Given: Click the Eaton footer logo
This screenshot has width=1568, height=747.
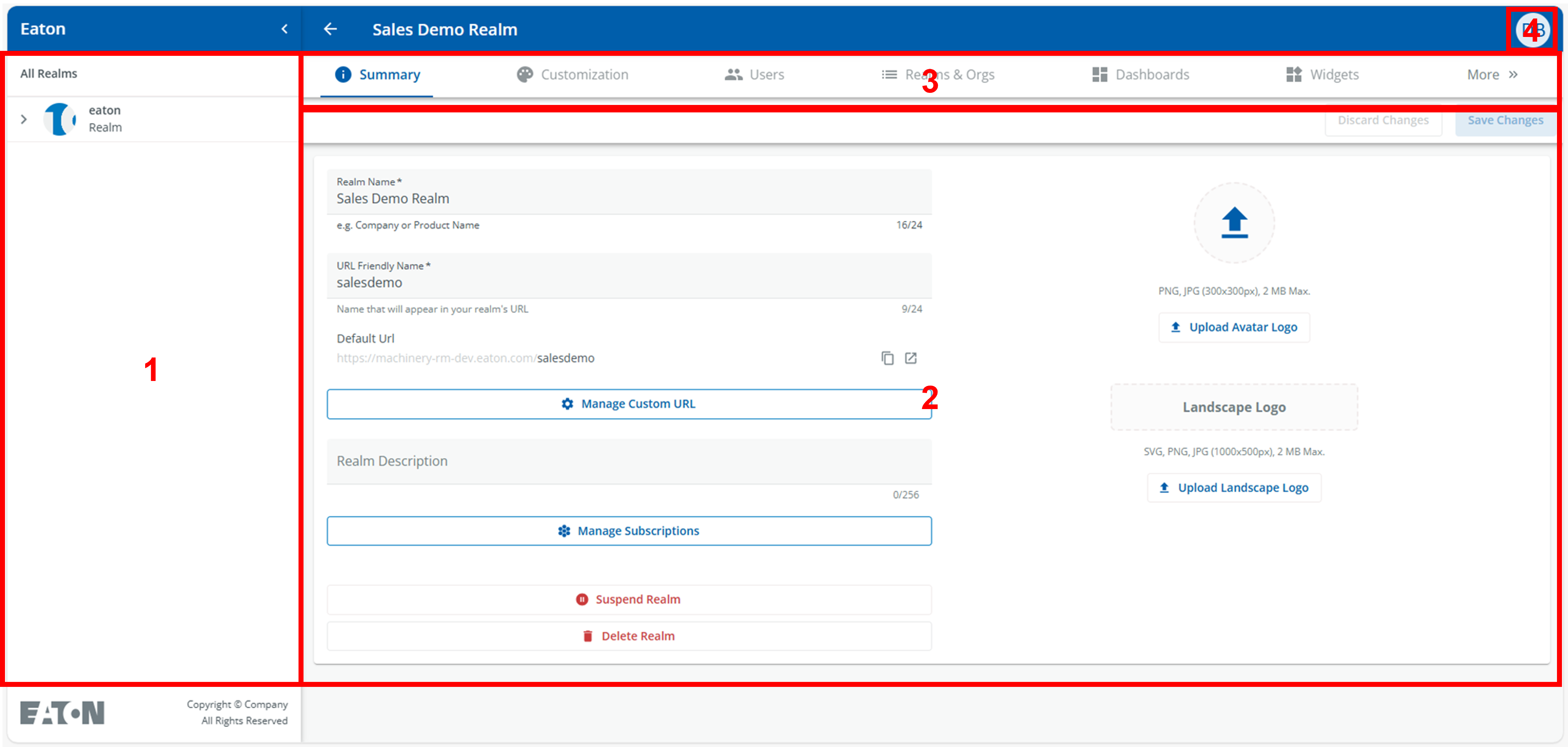Looking at the screenshot, I should [x=62, y=712].
